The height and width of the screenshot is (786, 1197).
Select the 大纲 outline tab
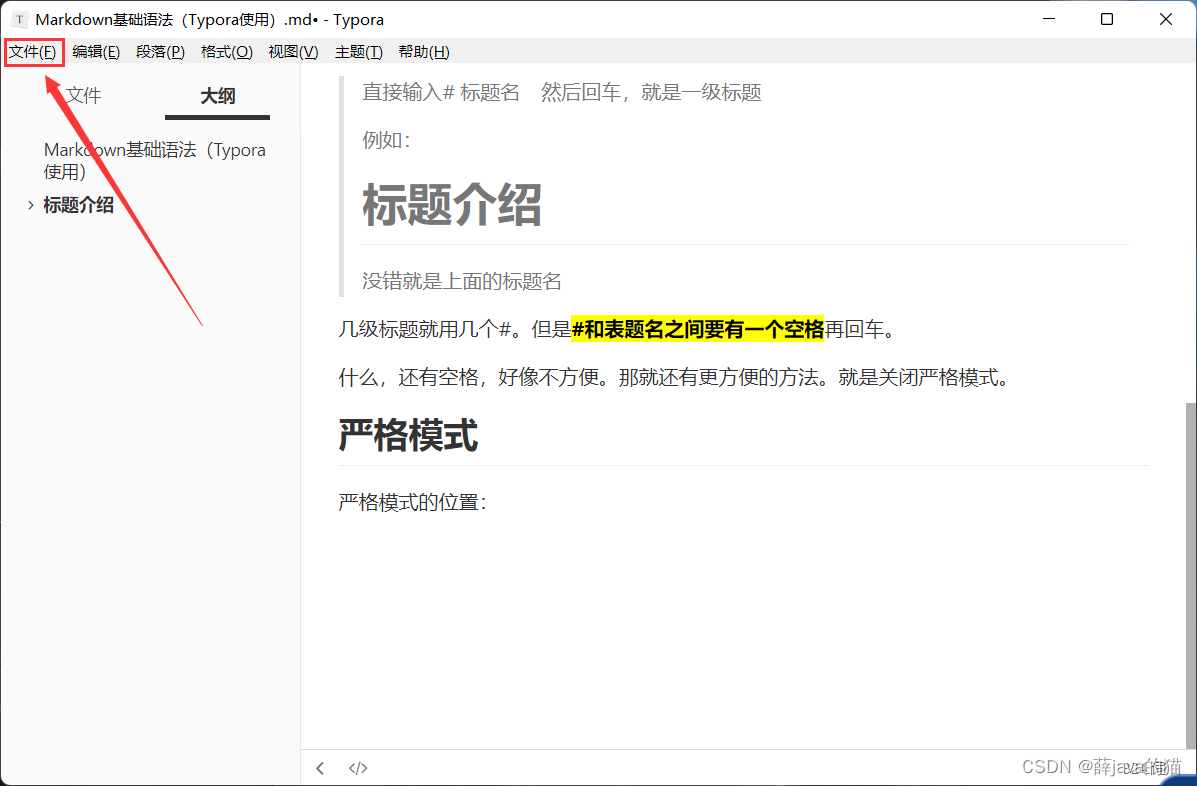217,96
